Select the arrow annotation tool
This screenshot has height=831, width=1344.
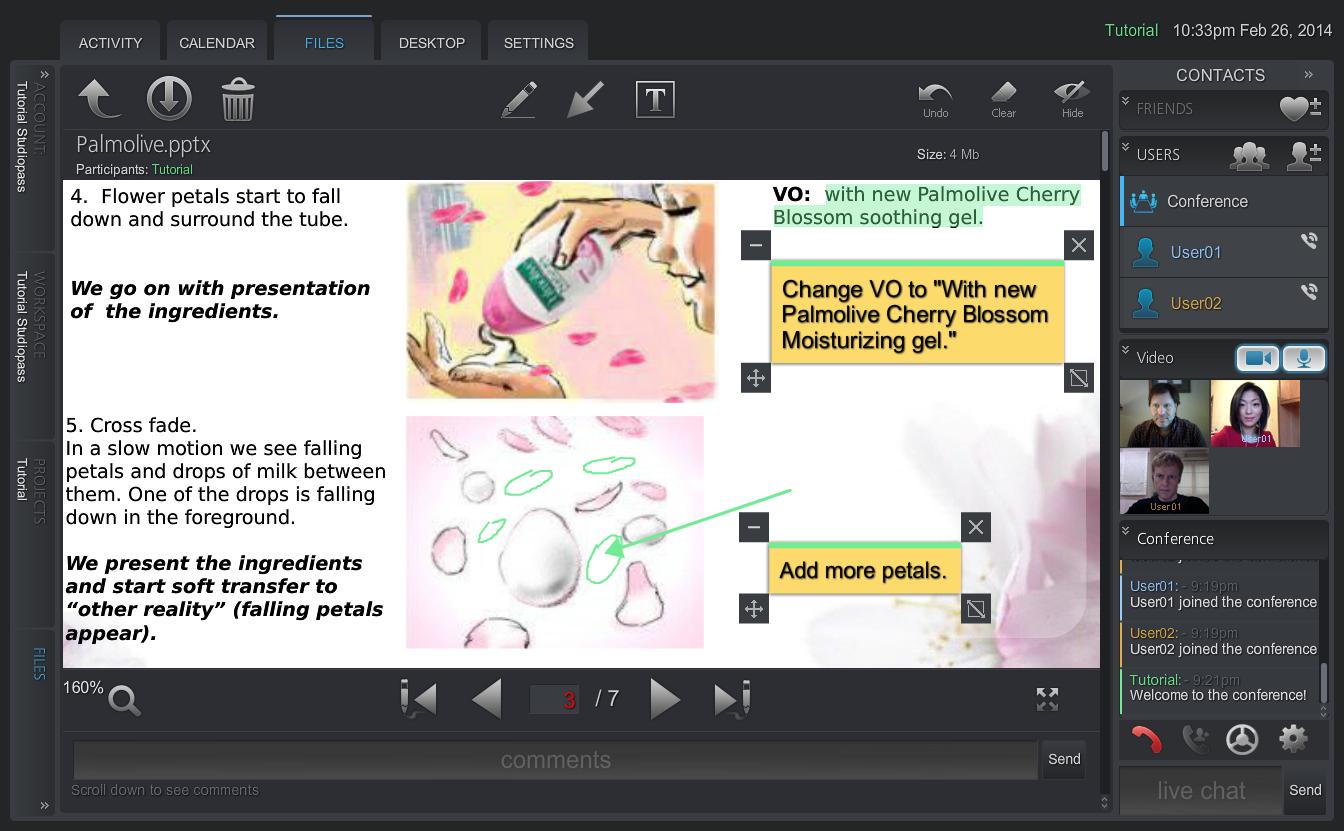[x=585, y=100]
